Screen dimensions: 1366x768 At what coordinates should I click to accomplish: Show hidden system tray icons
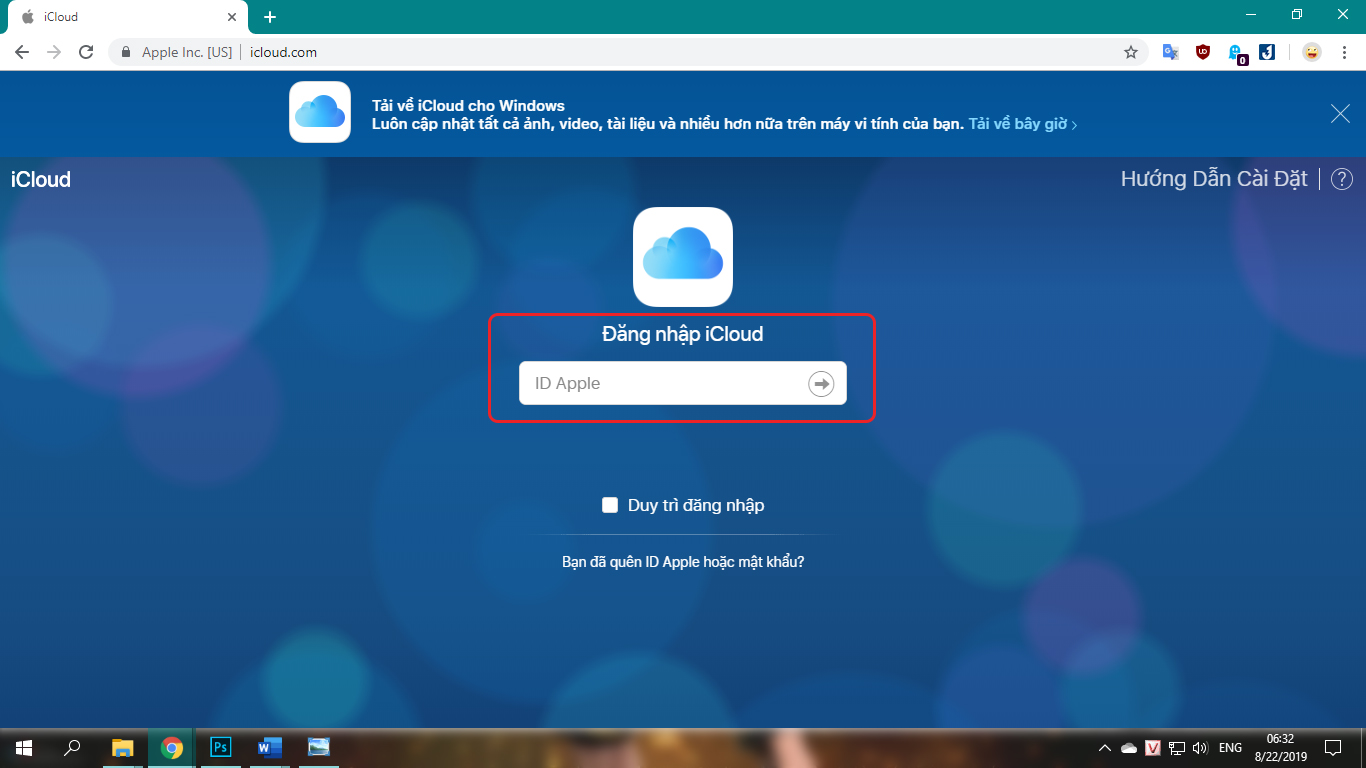(1105, 748)
